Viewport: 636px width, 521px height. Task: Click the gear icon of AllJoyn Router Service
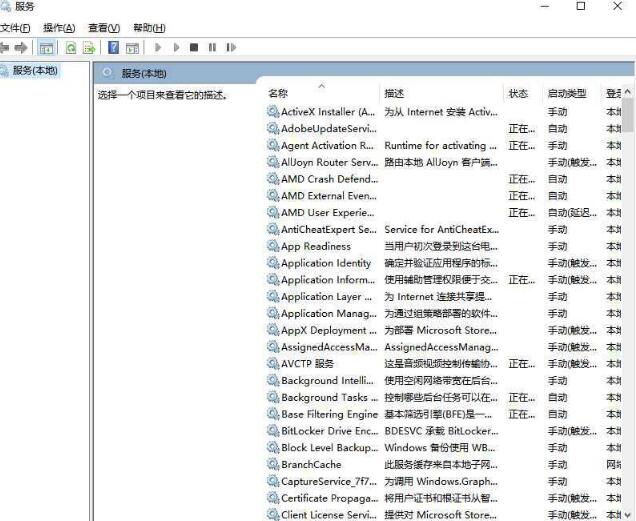coord(273,162)
